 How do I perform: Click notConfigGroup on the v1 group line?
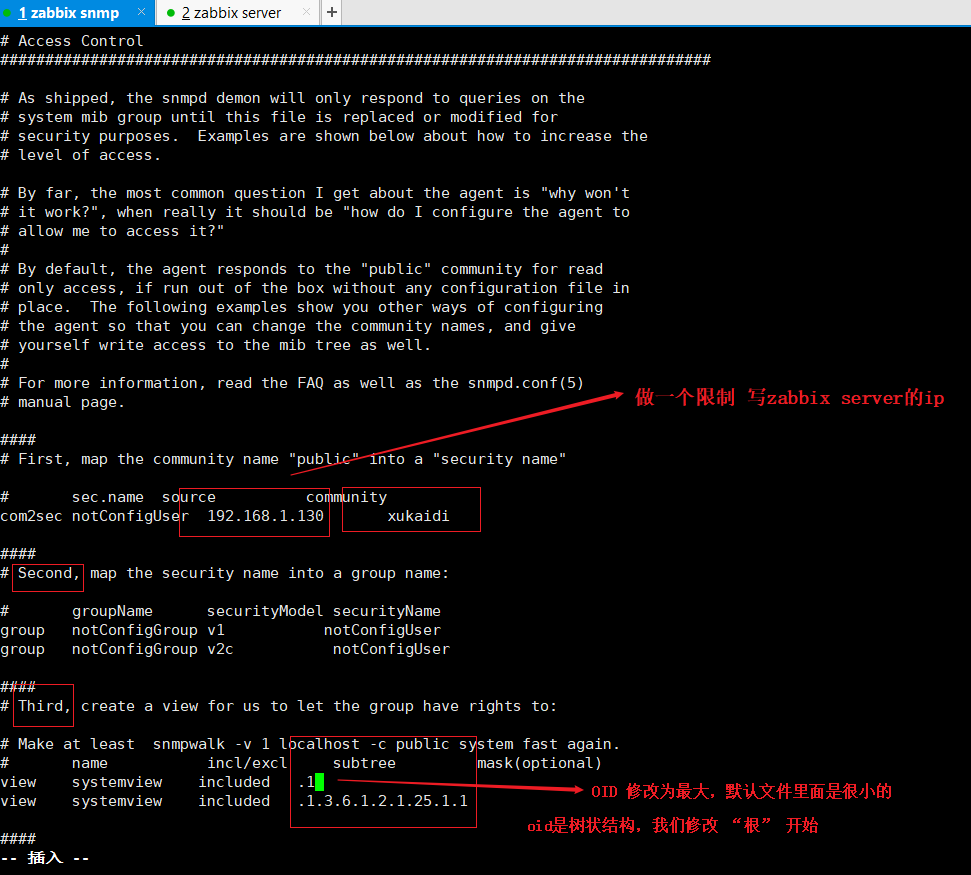134,630
